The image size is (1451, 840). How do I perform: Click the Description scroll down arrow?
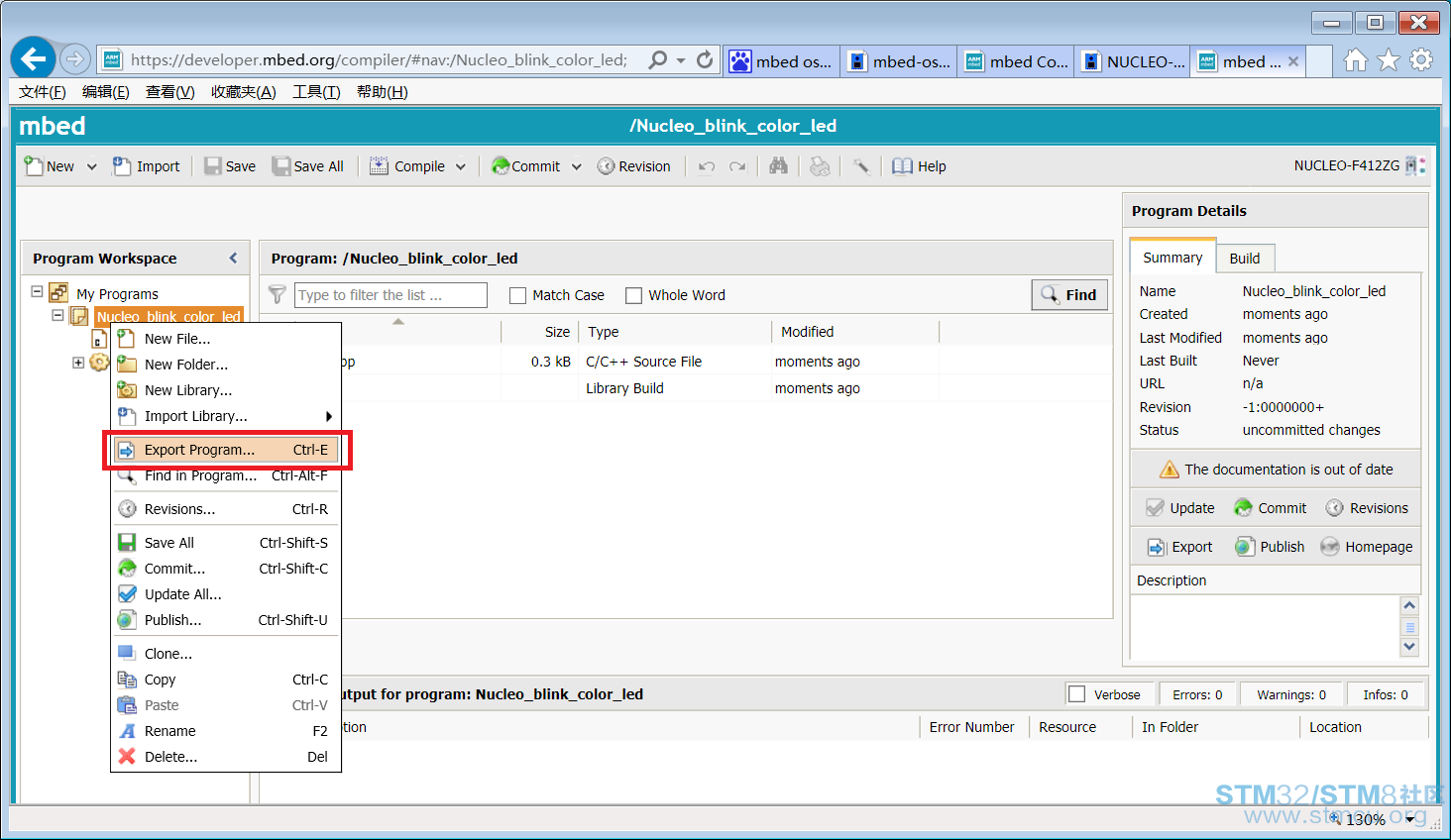[1409, 647]
